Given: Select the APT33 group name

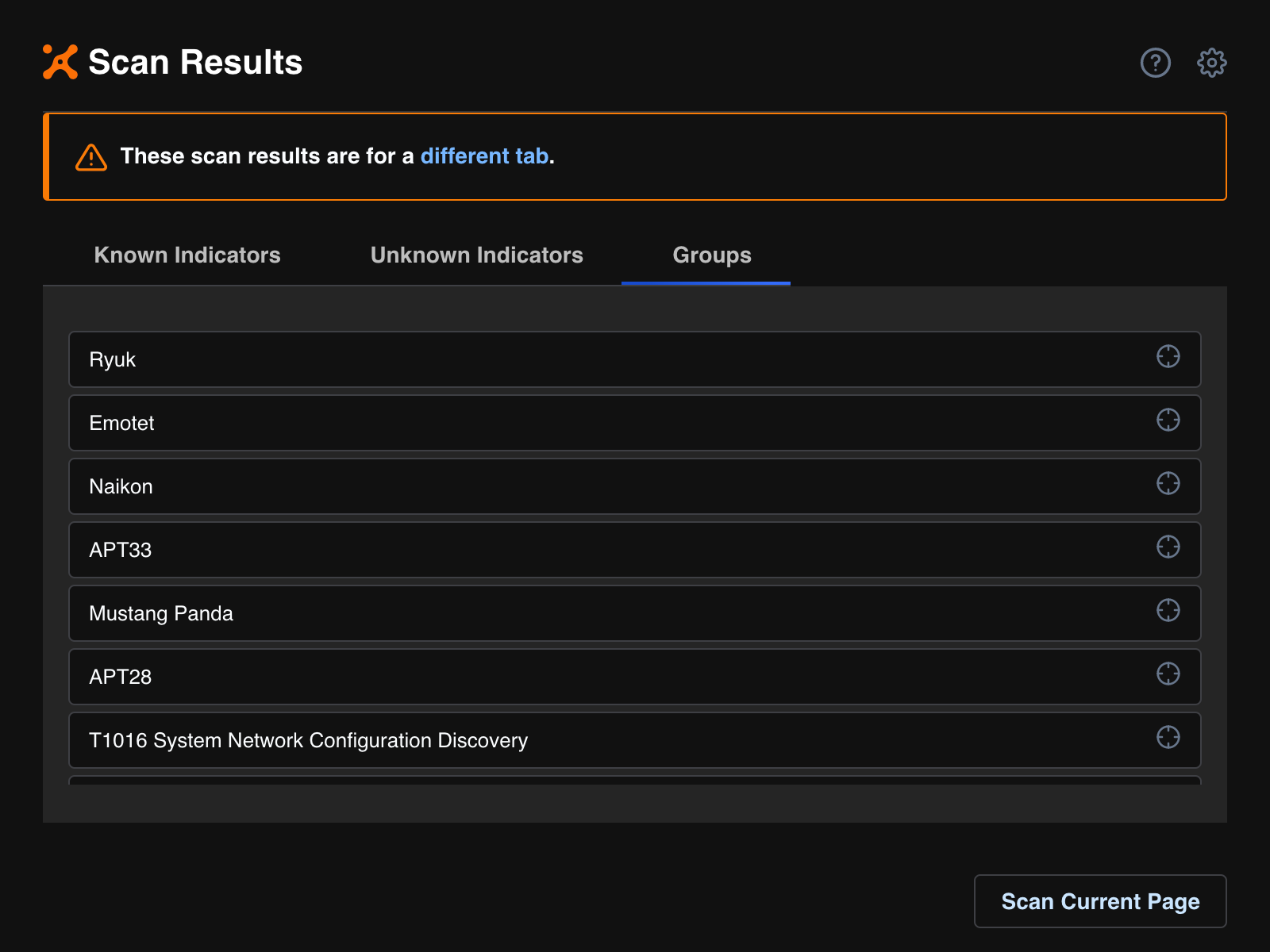Looking at the screenshot, I should pyautogui.click(x=120, y=551).
